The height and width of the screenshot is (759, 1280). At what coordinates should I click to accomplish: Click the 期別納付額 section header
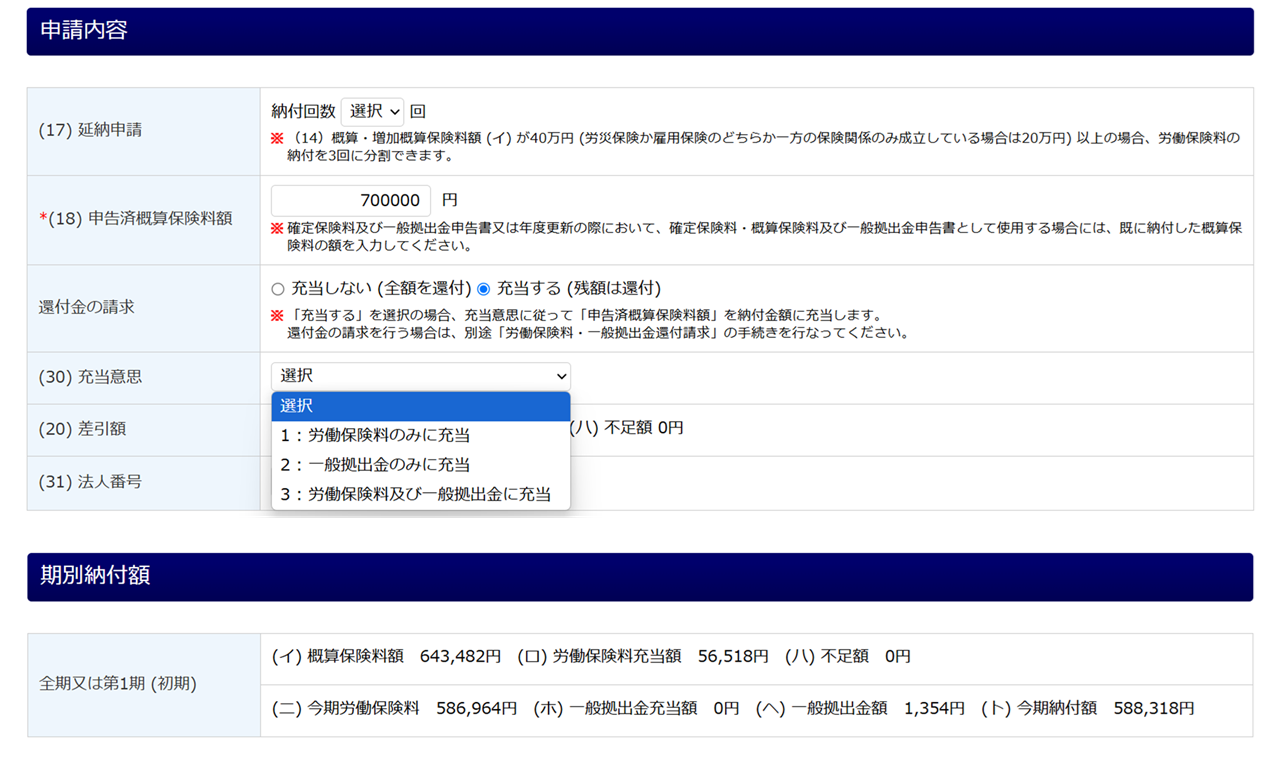pyautogui.click(x=640, y=577)
